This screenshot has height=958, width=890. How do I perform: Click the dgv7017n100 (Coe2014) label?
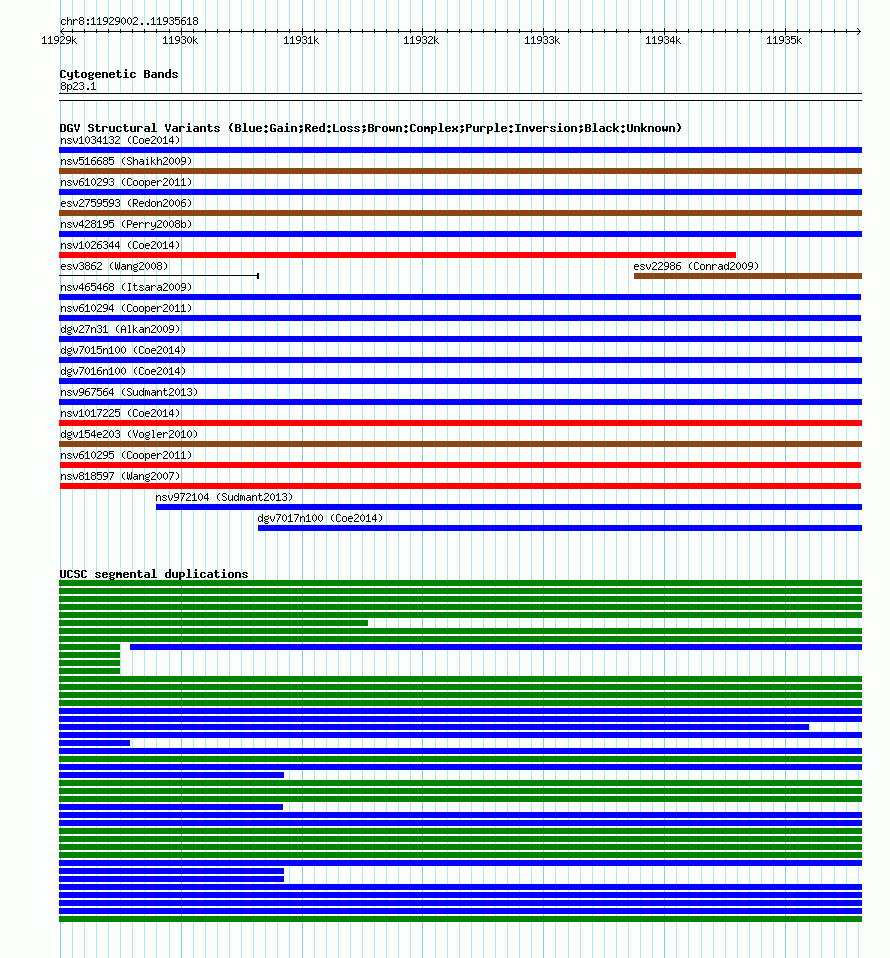(x=320, y=518)
